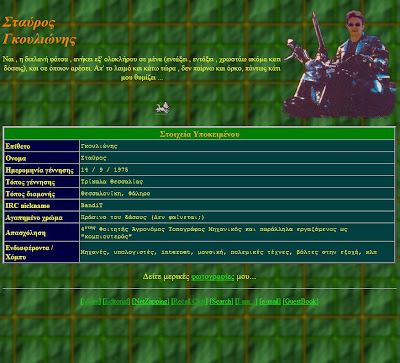The image size is (400, 363).
Task: Click the Όνομα label cell
Action: 42,158
